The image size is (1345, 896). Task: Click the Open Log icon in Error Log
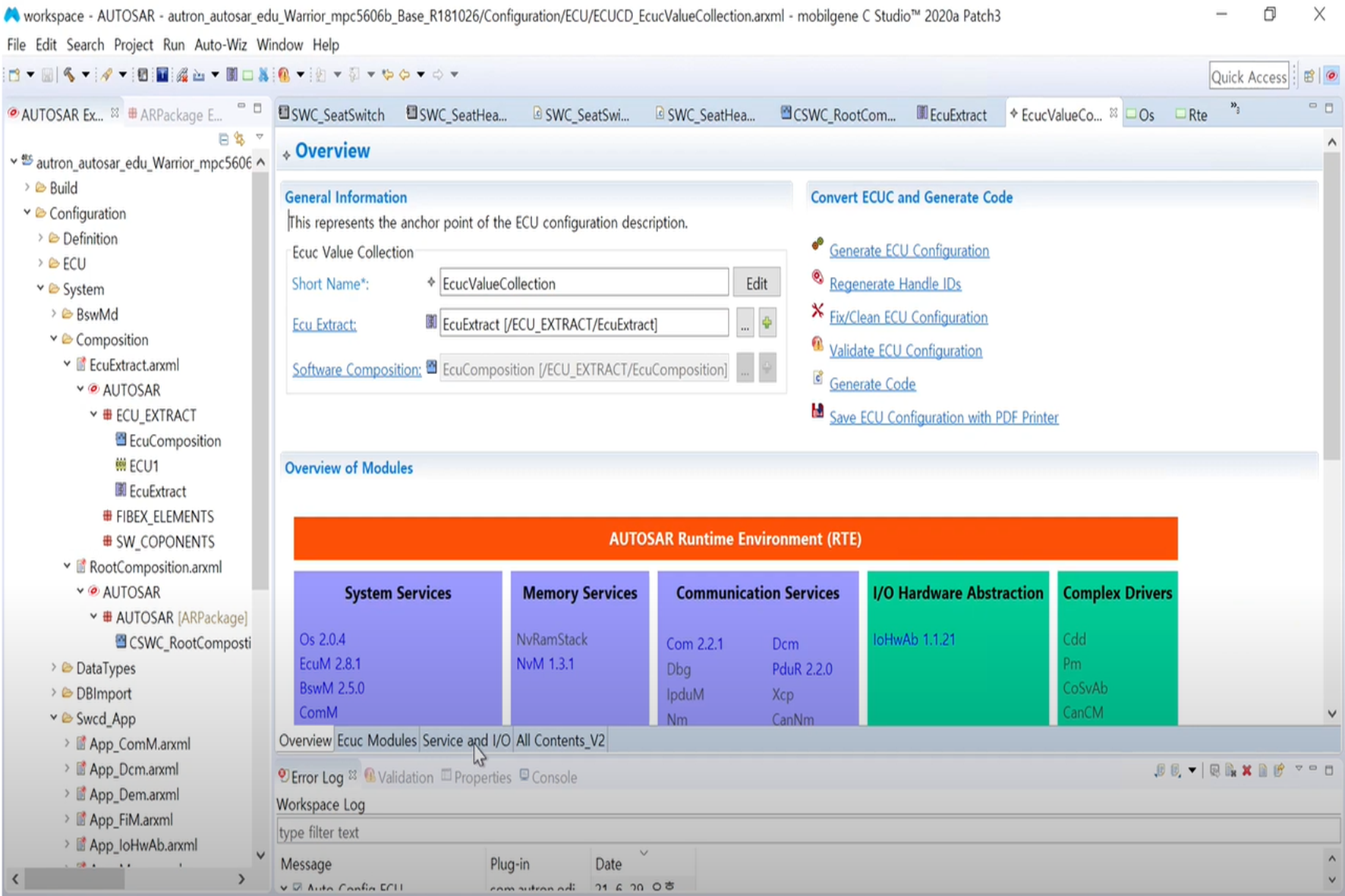point(1263,771)
